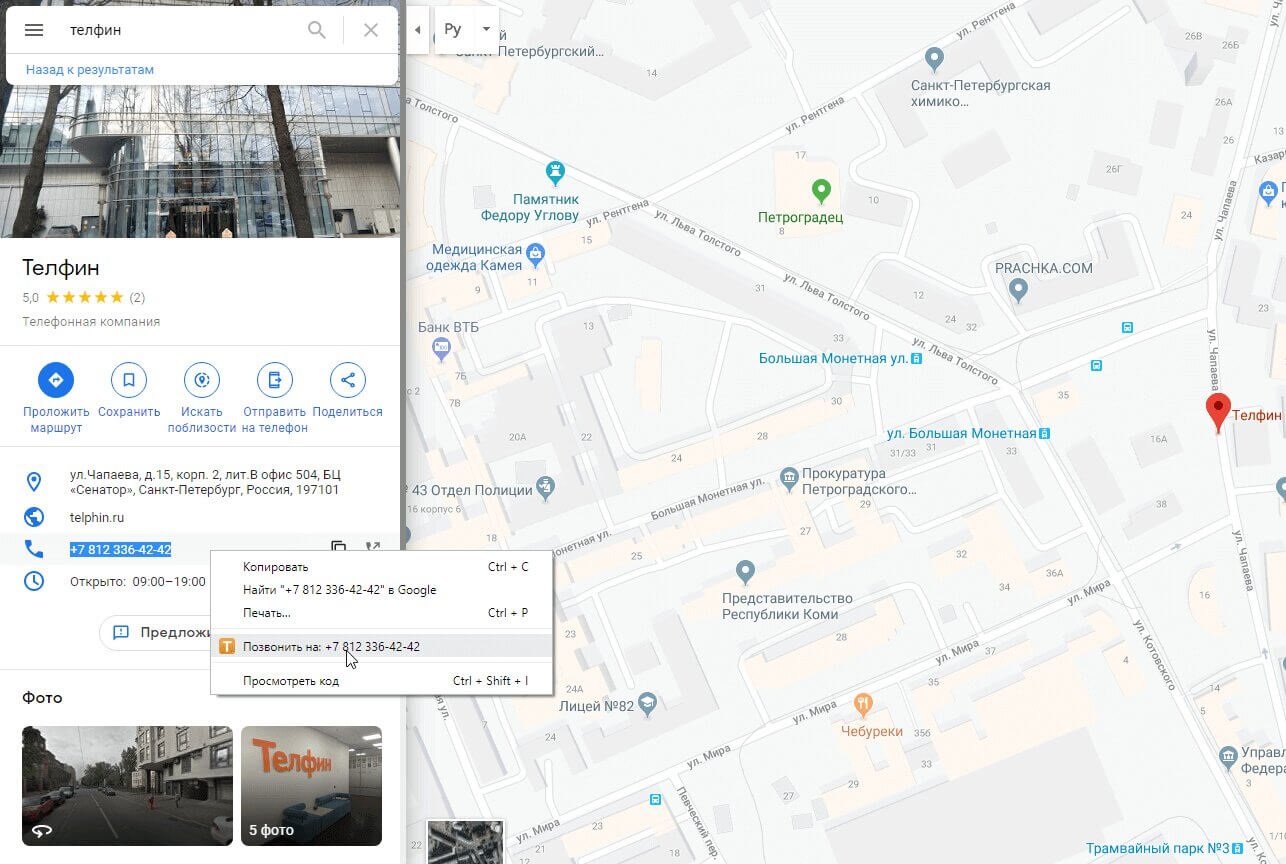Choose "Найти в Google" context menu item
Viewport: 1286px width, 864px height.
[380, 590]
